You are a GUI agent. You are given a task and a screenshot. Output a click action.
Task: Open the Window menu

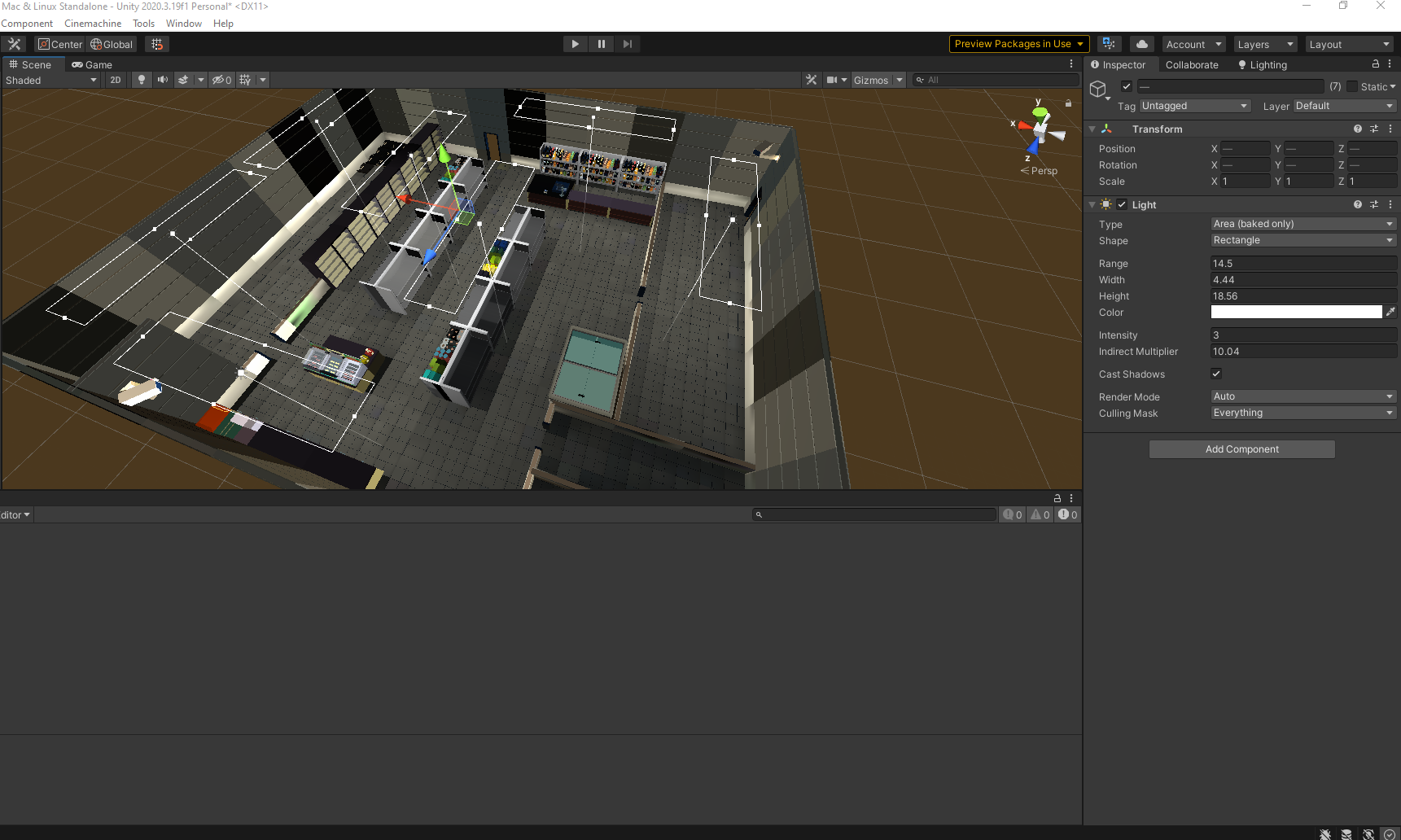point(183,23)
